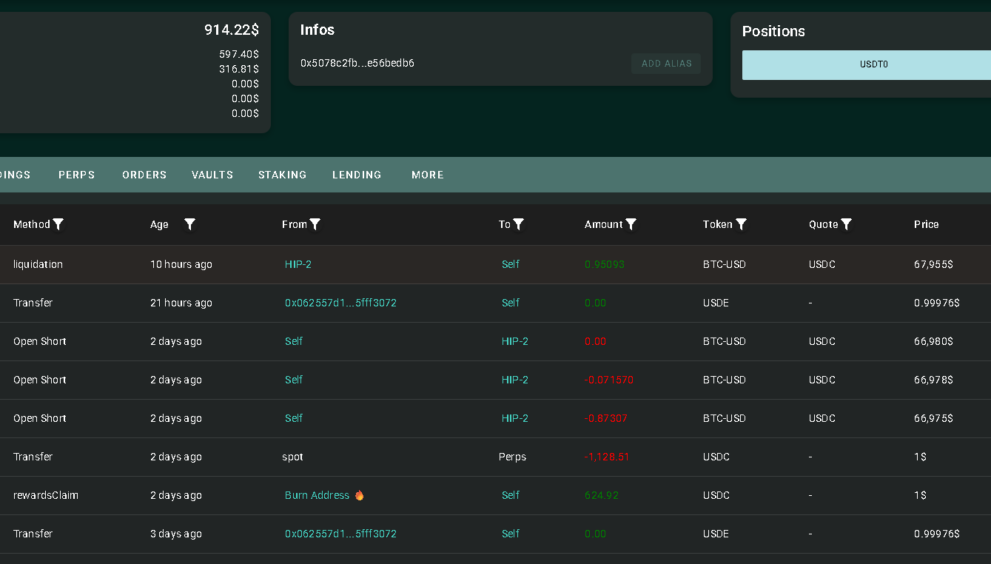Filter the Quote column
The height and width of the screenshot is (564, 991).
click(x=846, y=225)
